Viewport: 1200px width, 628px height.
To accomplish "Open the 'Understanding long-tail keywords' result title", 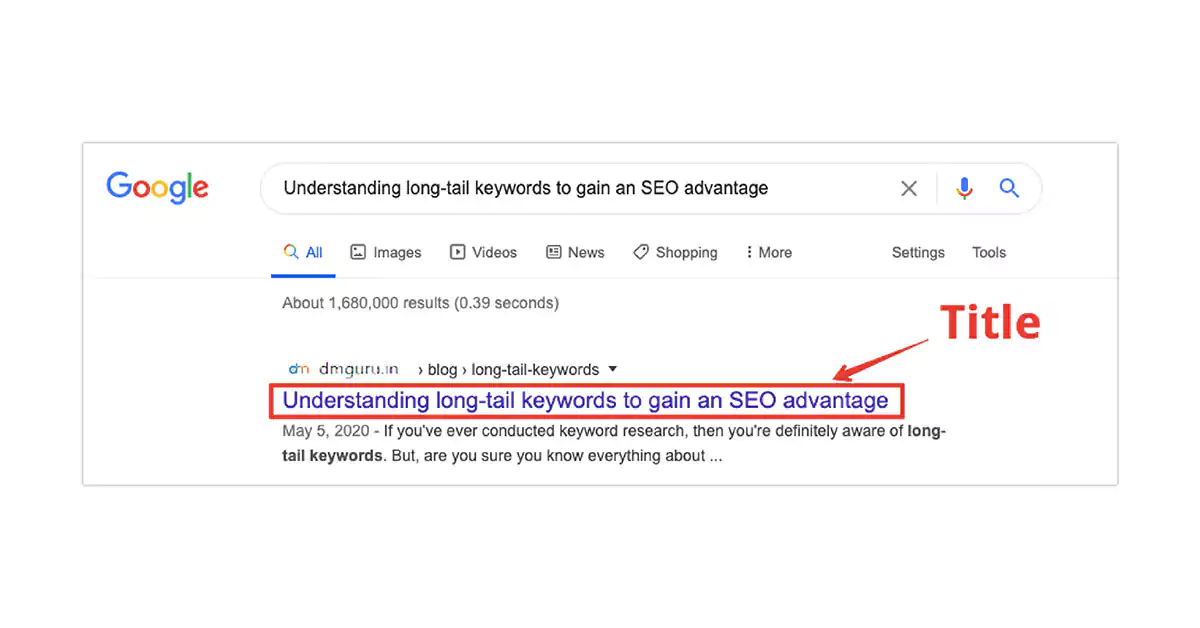I will 585,401.
